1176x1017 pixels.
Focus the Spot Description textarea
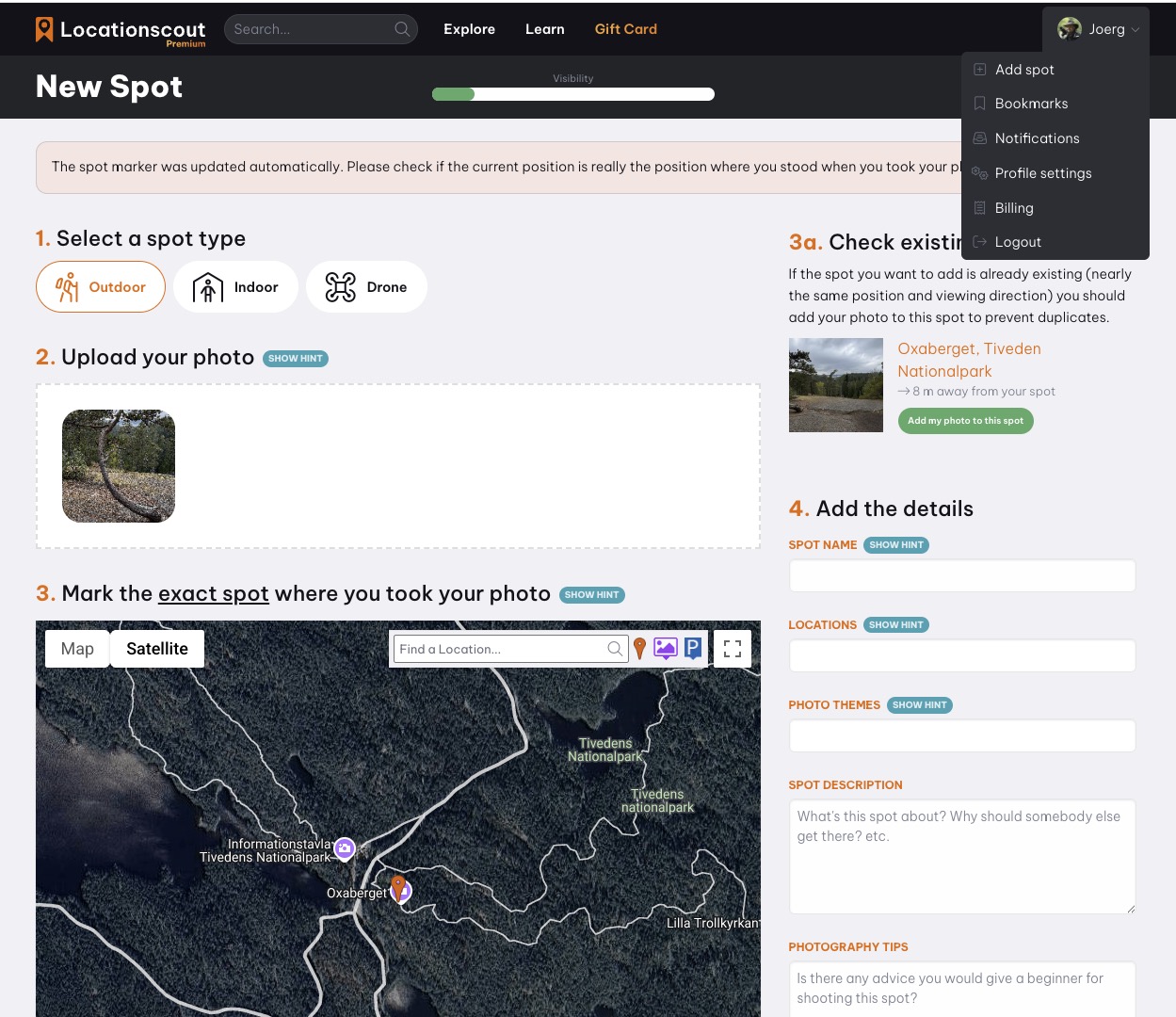[962, 857]
